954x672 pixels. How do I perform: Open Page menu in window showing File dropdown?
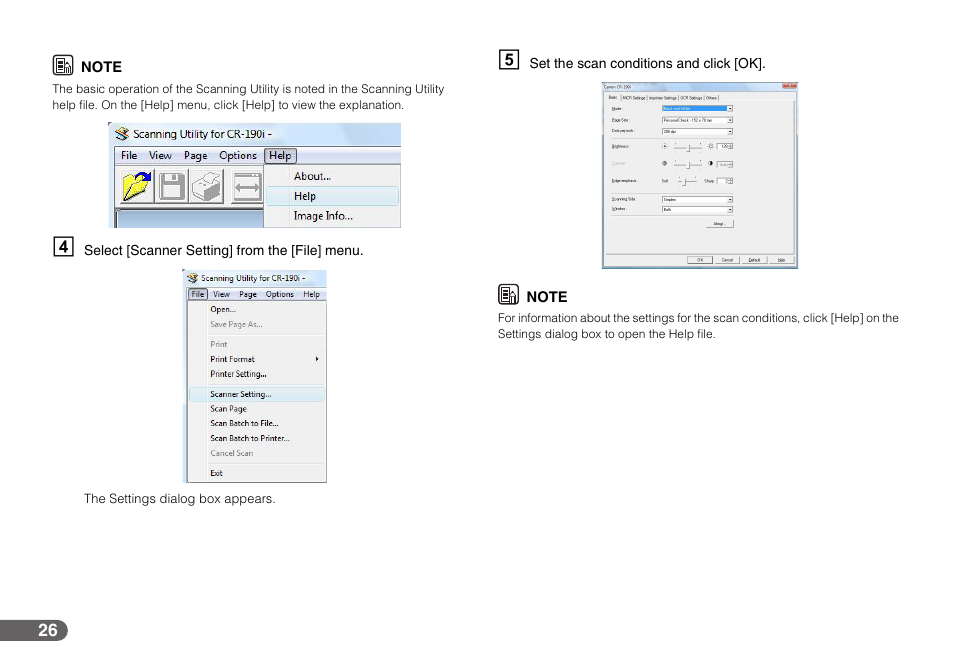pyautogui.click(x=248, y=294)
